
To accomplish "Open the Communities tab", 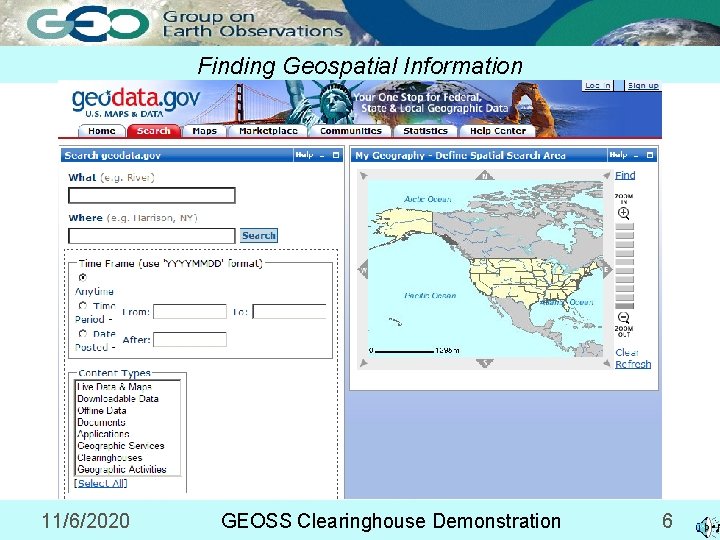I will (351, 131).
